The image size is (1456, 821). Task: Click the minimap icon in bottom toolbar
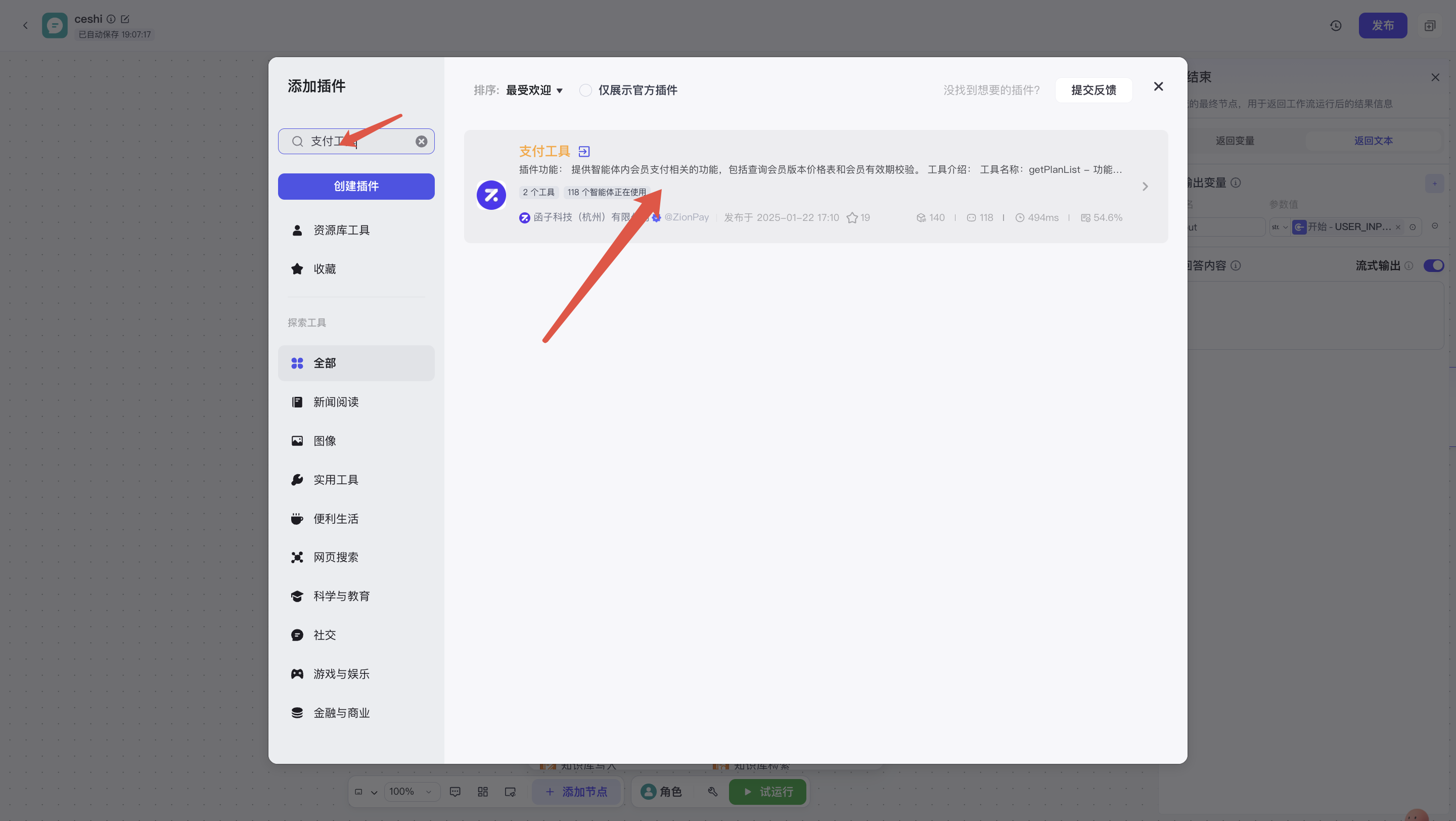coord(510,792)
